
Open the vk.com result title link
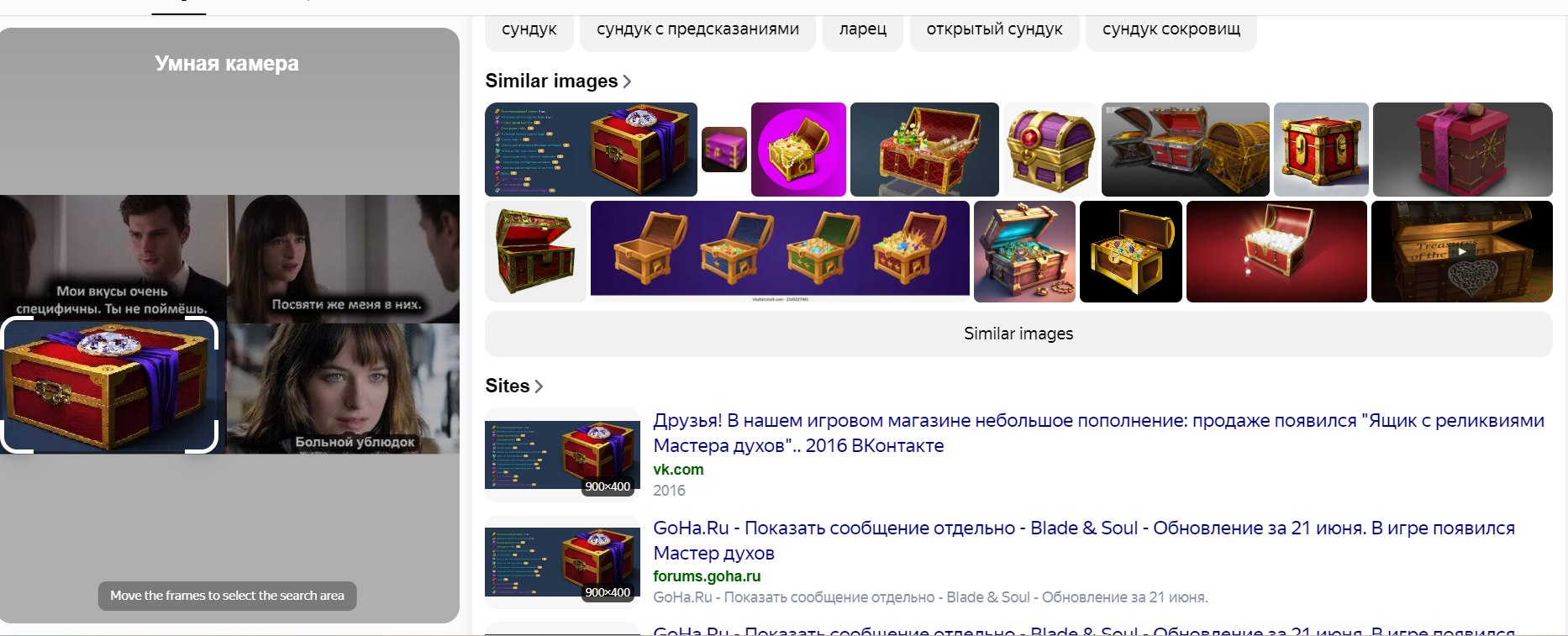click(1098, 433)
